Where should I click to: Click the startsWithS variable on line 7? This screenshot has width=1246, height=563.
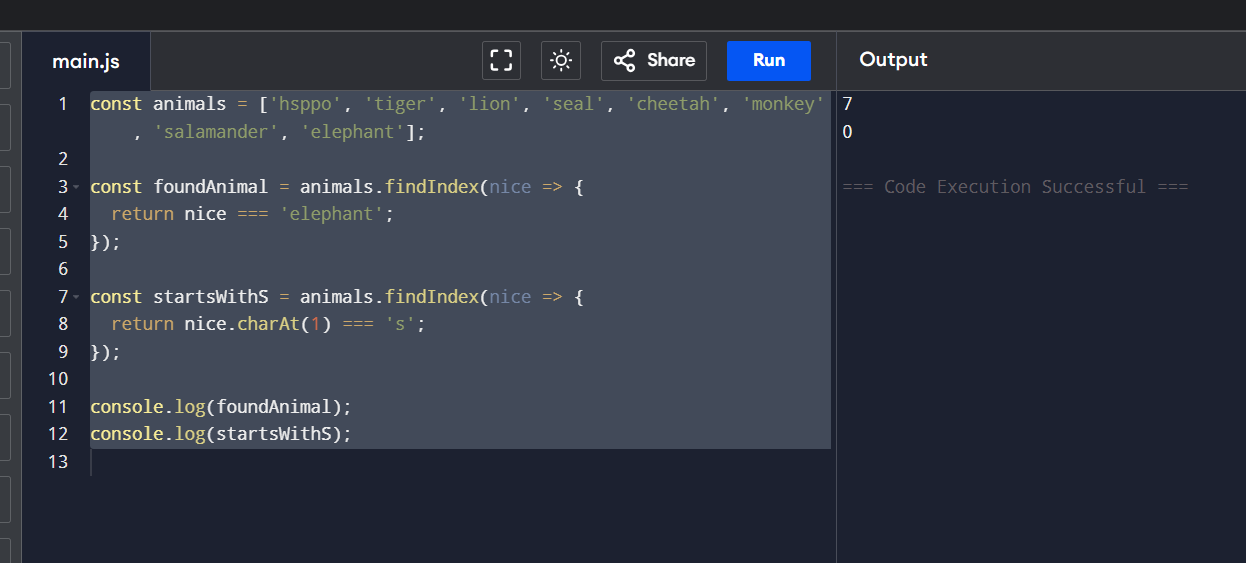(x=211, y=297)
